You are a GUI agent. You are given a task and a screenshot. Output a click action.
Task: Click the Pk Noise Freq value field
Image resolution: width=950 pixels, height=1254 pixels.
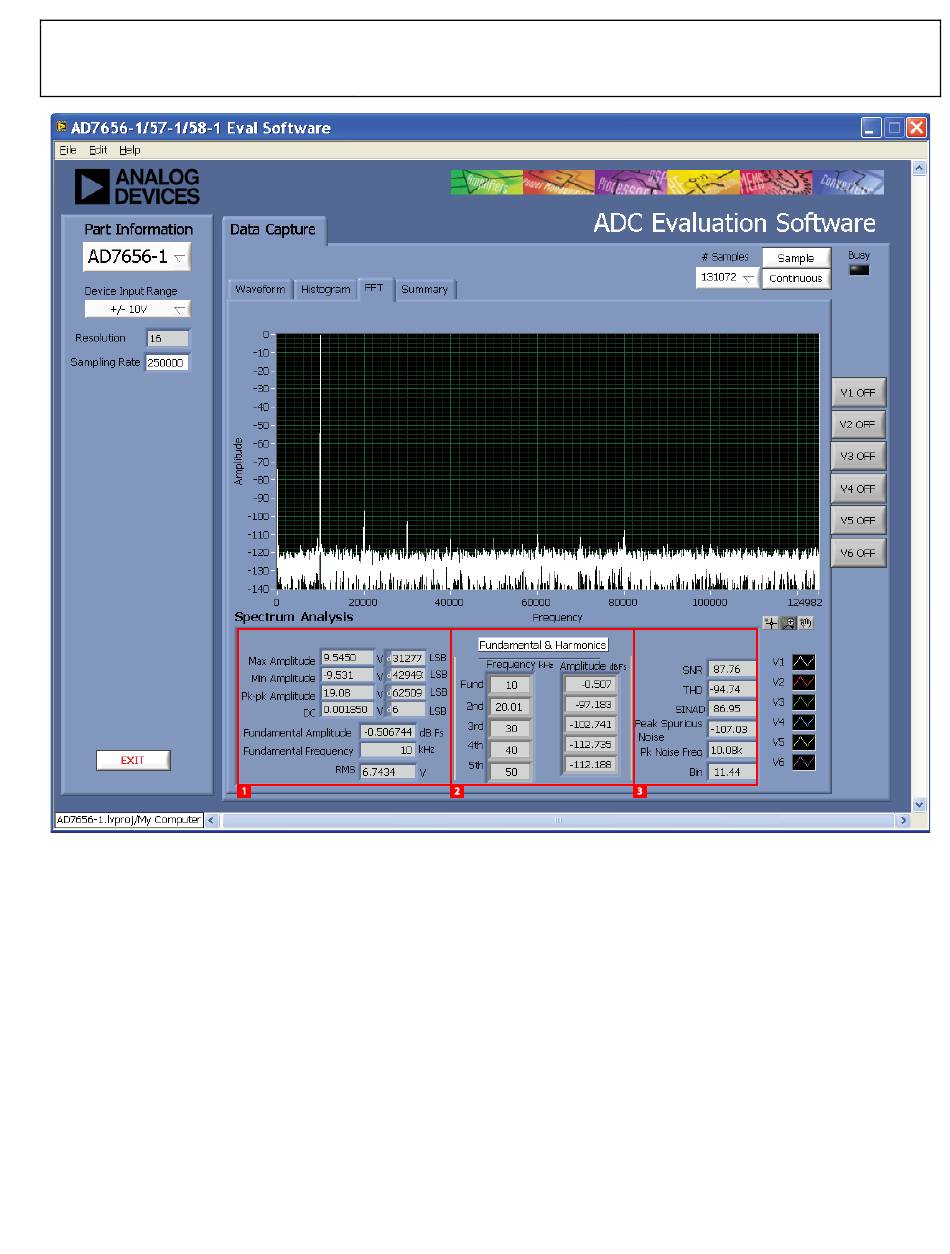732,750
